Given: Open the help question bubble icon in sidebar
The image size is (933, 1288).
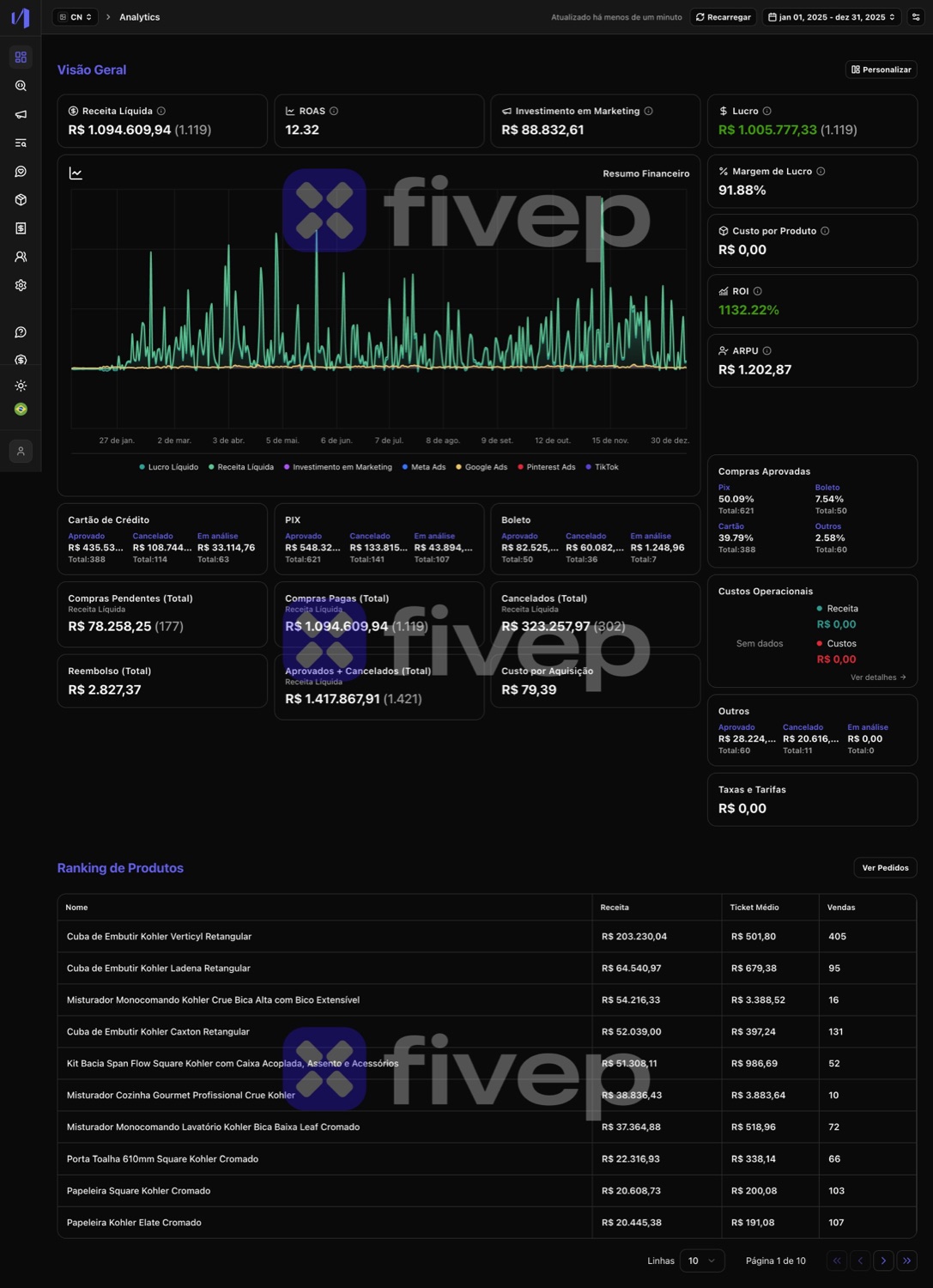Looking at the screenshot, I should (21, 332).
